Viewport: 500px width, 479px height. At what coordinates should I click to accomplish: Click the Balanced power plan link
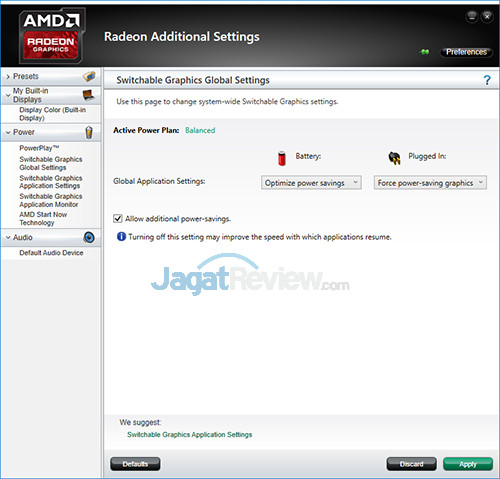point(200,130)
